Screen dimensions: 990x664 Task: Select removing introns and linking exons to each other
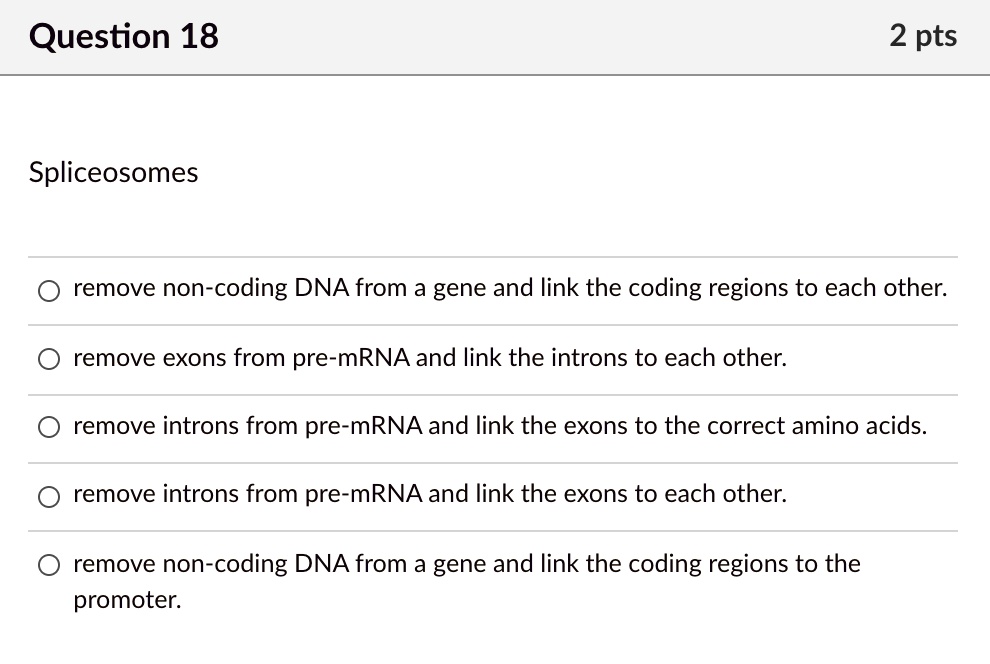pyautogui.click(x=48, y=495)
